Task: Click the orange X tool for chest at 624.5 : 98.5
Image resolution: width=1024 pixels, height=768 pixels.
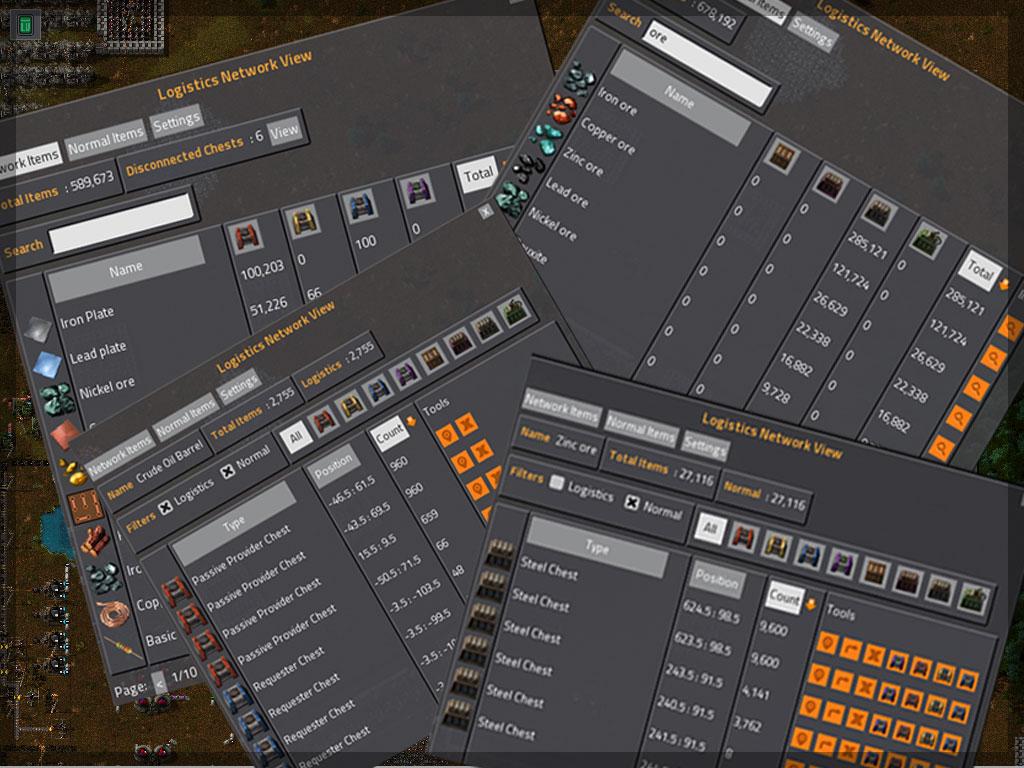Action: click(874, 654)
